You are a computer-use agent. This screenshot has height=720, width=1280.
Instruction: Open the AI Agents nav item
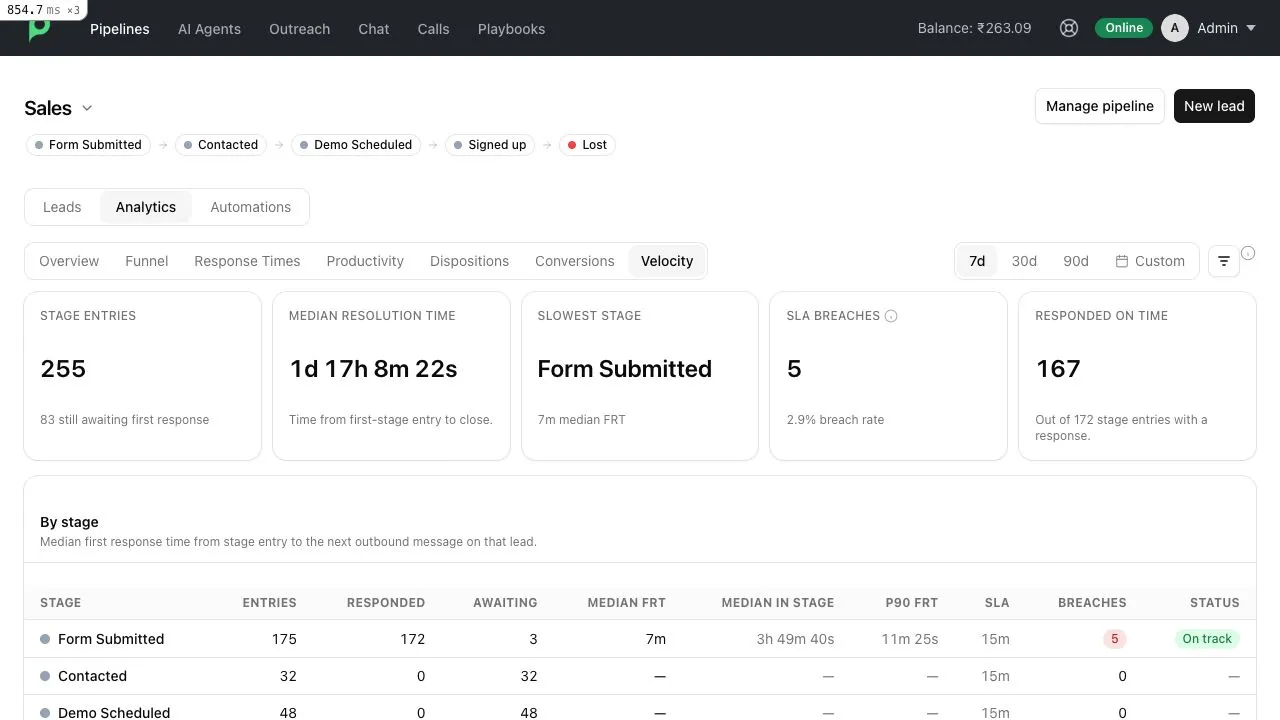pyautogui.click(x=209, y=29)
